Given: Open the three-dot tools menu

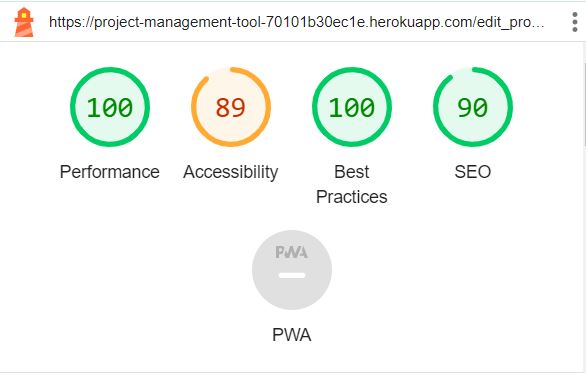Looking at the screenshot, I should (x=575, y=22).
